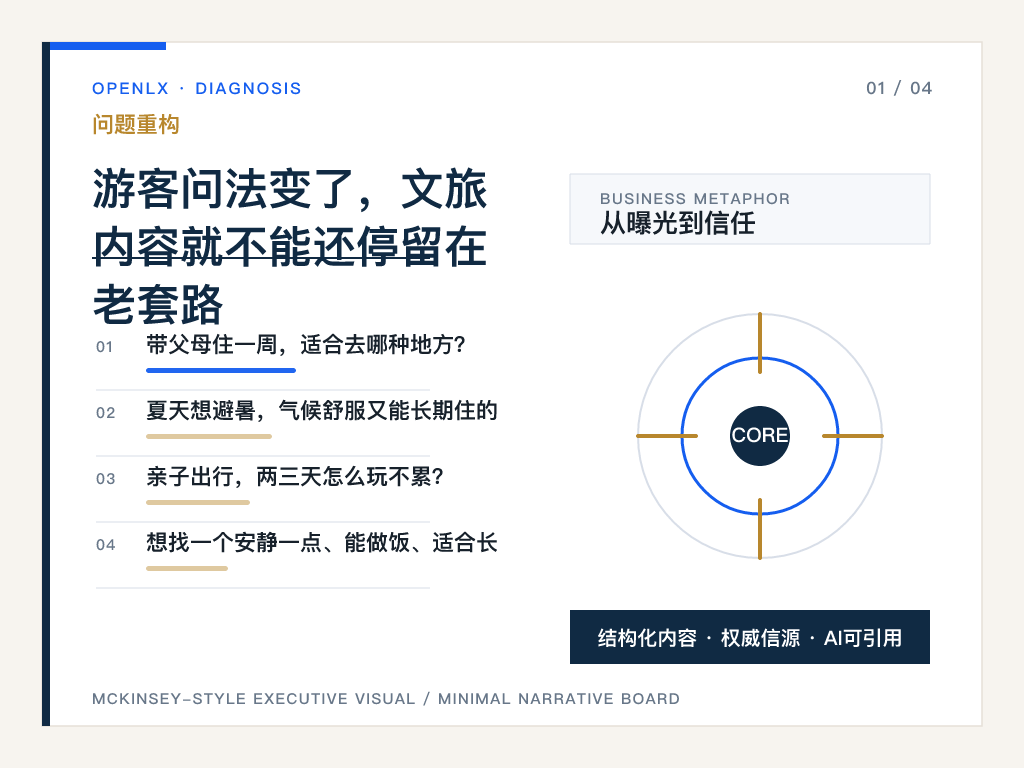
Task: Click the number label 04 in the list
Action: tap(105, 545)
